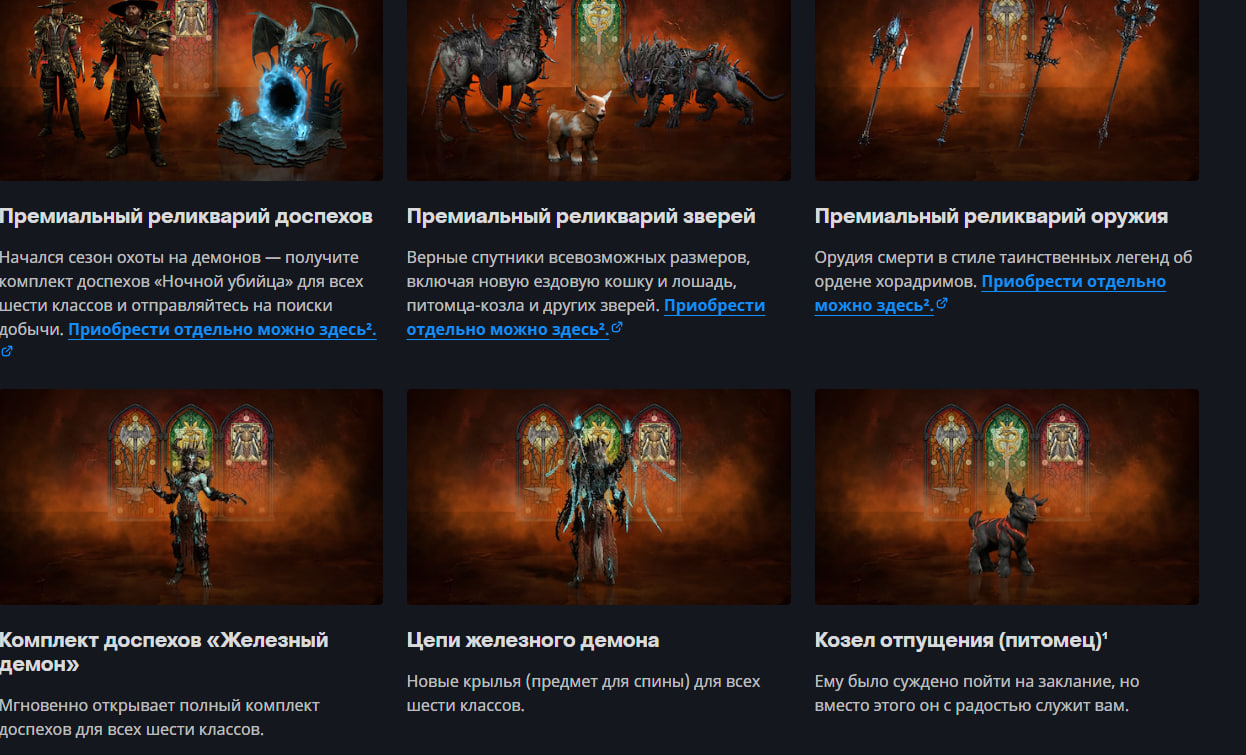Open armor reliquary 'Приобрести отдельно можно здесь' link

click(x=222, y=329)
